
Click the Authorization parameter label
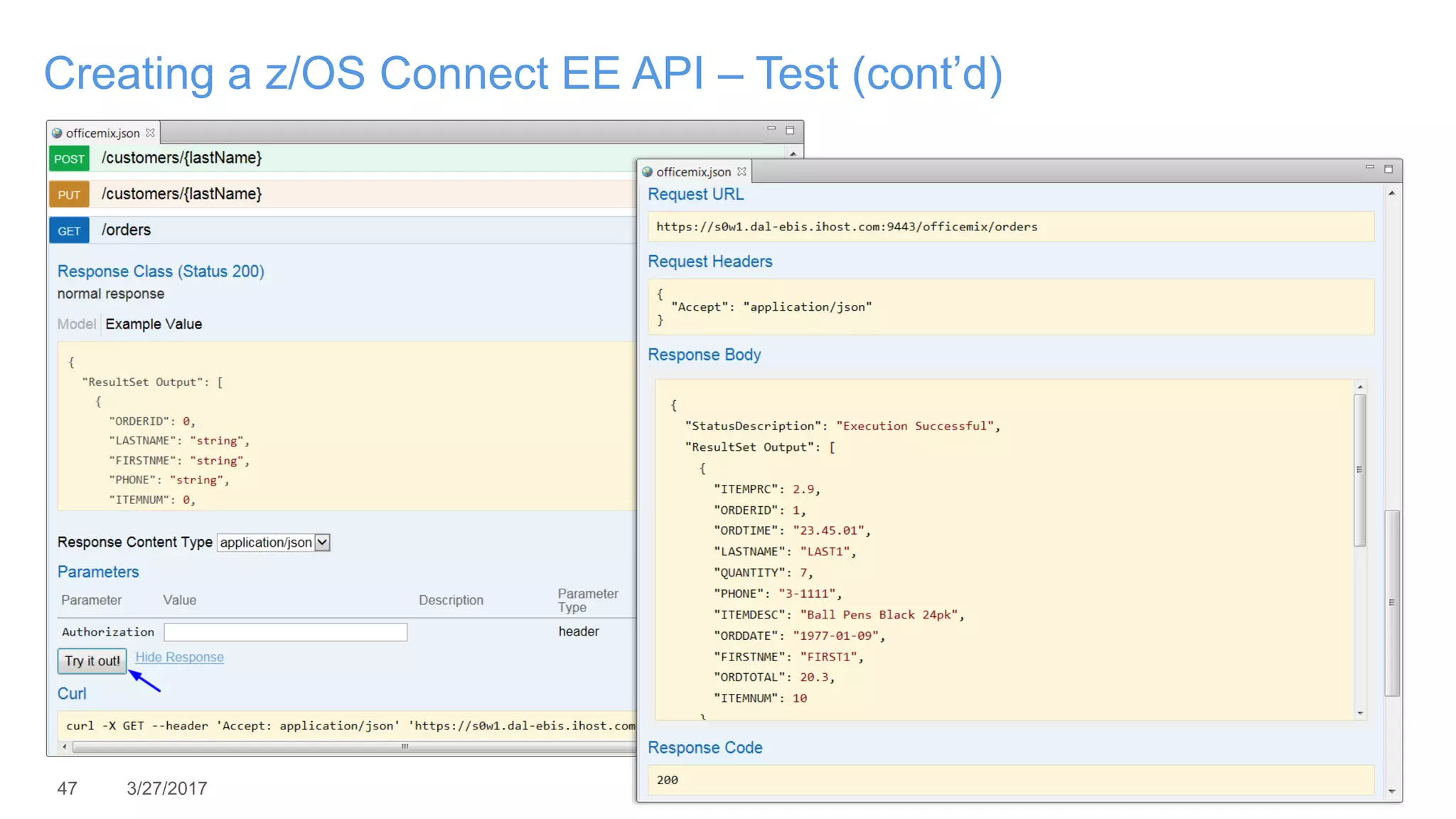[108, 632]
